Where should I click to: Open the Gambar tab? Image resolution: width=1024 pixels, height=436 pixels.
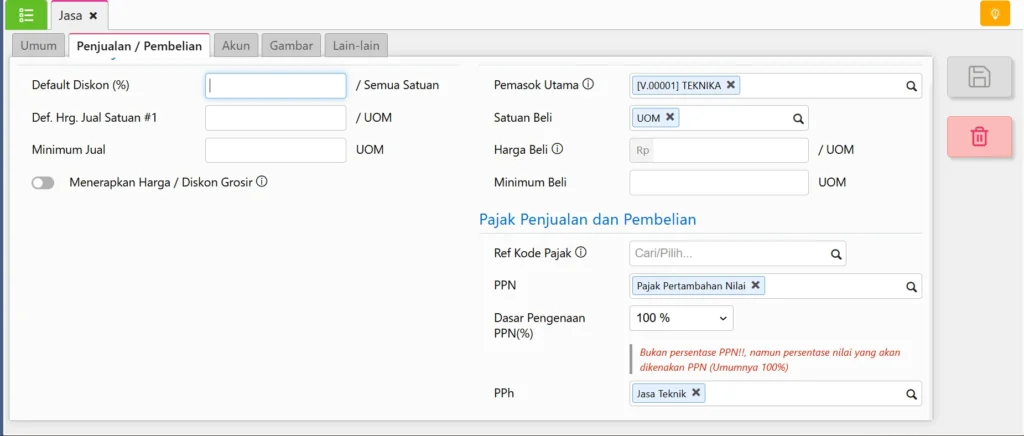point(291,46)
